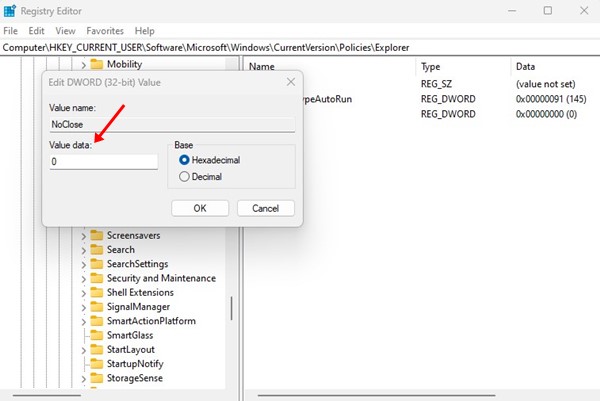Select the Decimal base option
Screen dimensions: 600x401
(183, 177)
